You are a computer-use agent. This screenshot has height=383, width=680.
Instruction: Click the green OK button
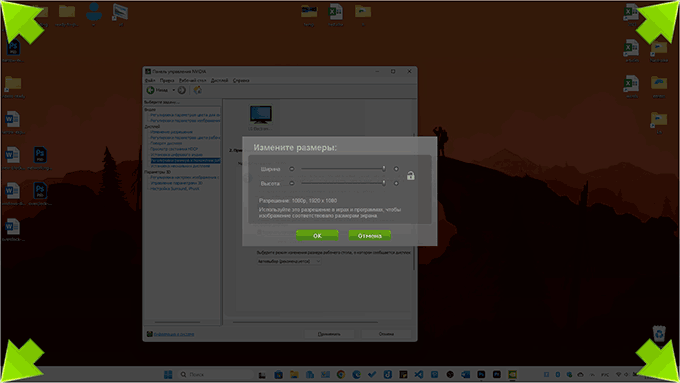tap(317, 236)
